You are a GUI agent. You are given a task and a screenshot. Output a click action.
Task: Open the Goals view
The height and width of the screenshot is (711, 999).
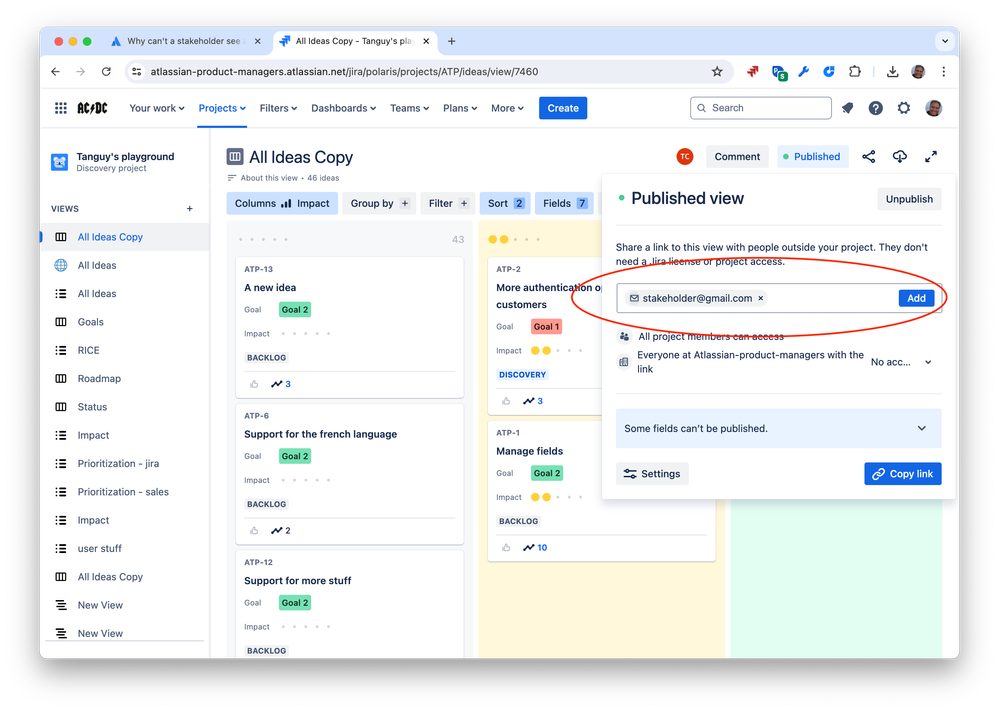125,322
